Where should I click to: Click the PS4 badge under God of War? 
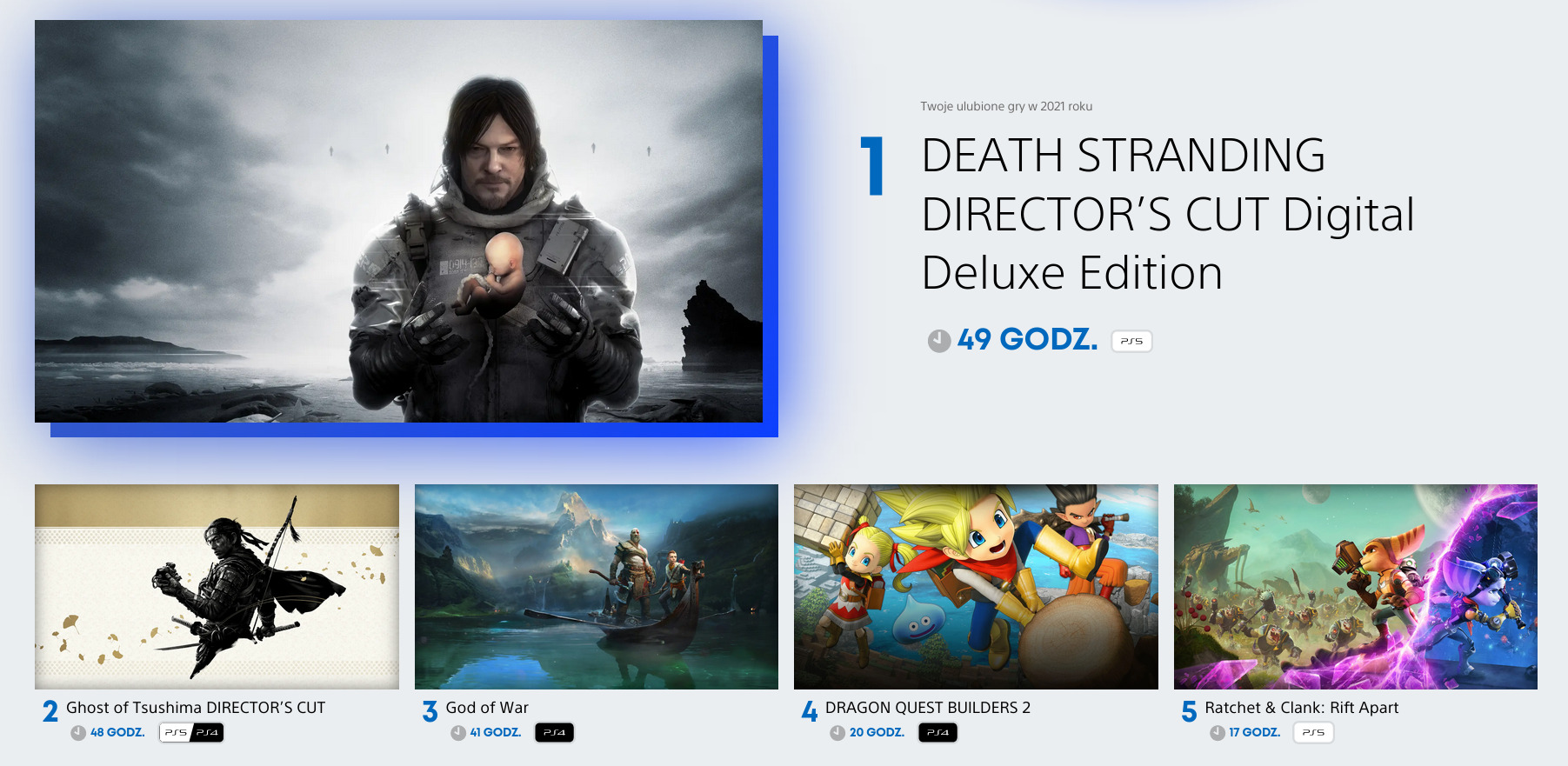554,733
